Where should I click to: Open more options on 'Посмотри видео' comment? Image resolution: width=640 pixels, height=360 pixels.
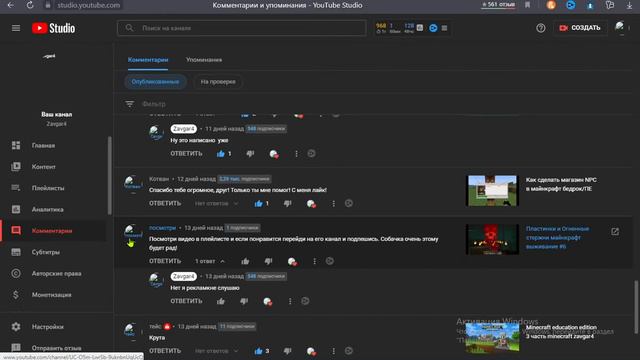[314, 261]
